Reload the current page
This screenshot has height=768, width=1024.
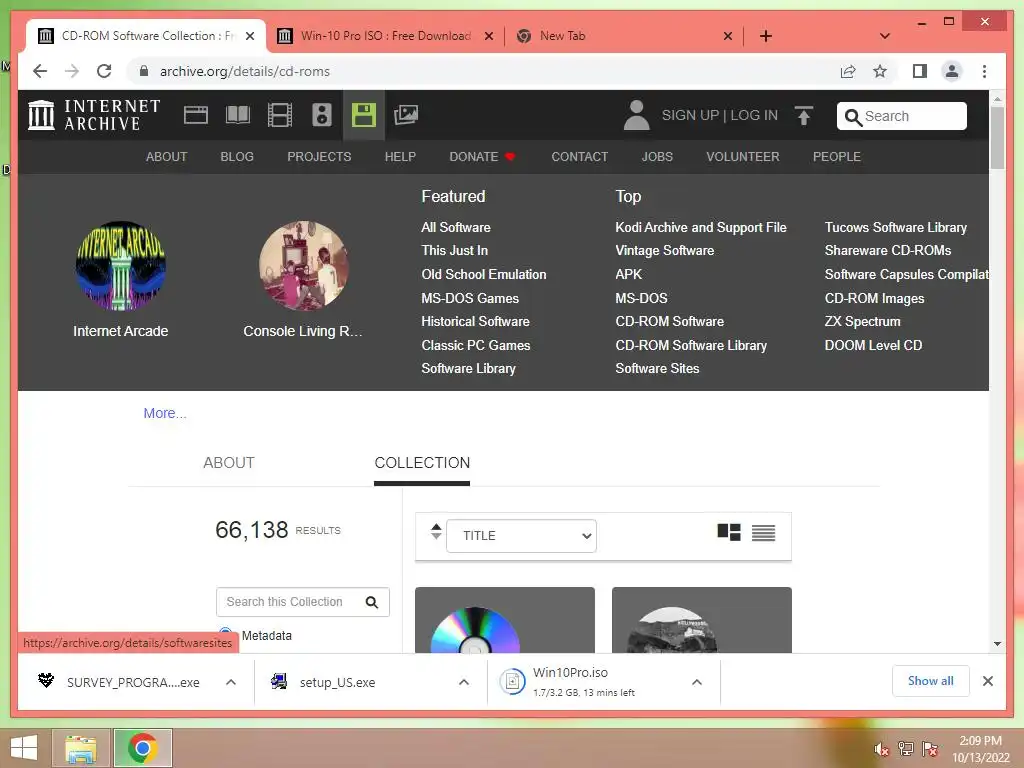[104, 71]
